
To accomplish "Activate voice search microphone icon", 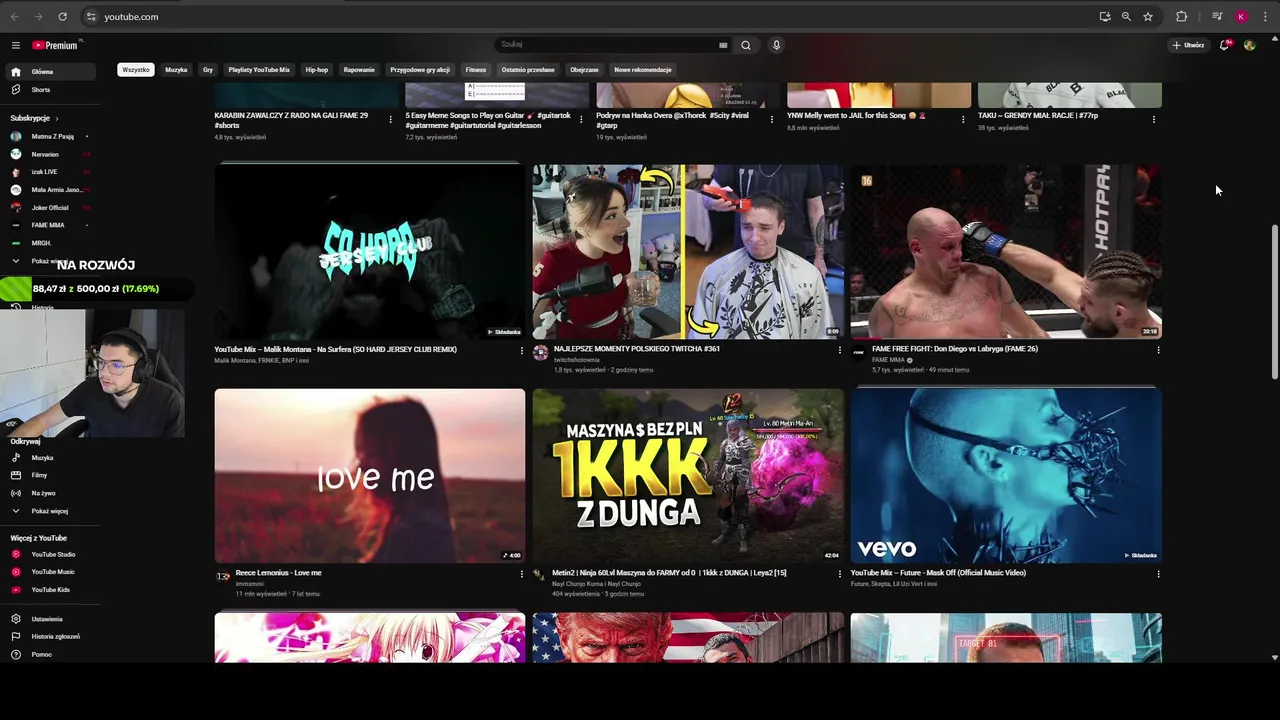I will pyautogui.click(x=776, y=45).
